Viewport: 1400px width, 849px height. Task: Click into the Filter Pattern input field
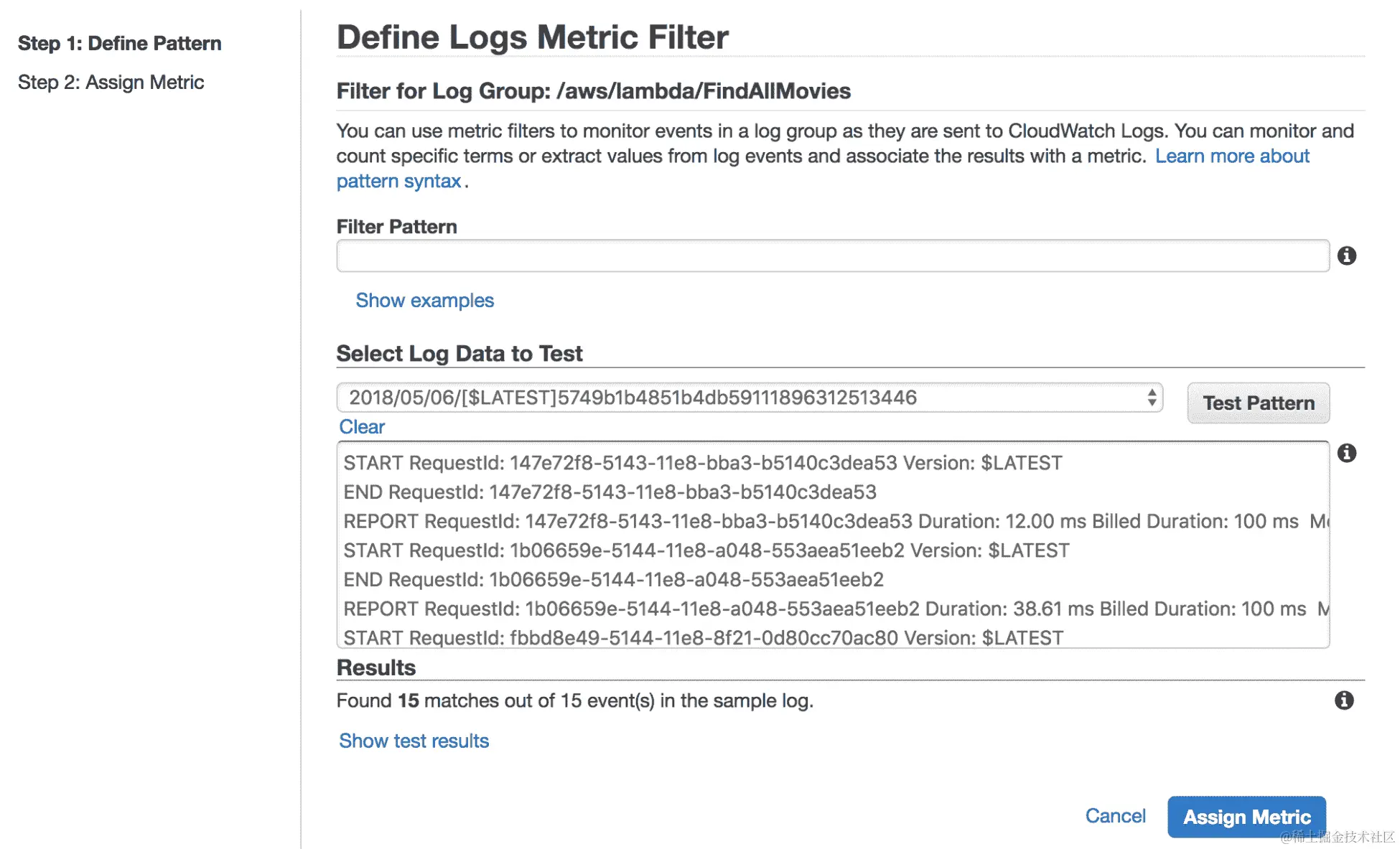pos(833,256)
